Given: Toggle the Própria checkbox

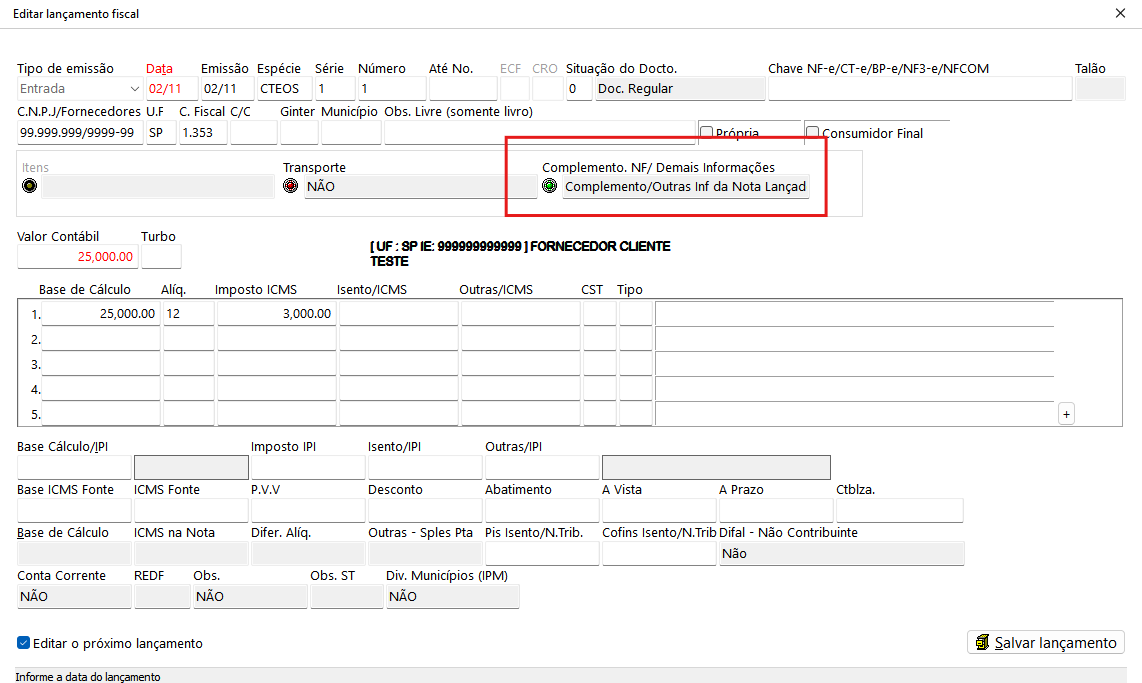Looking at the screenshot, I should click(706, 133).
